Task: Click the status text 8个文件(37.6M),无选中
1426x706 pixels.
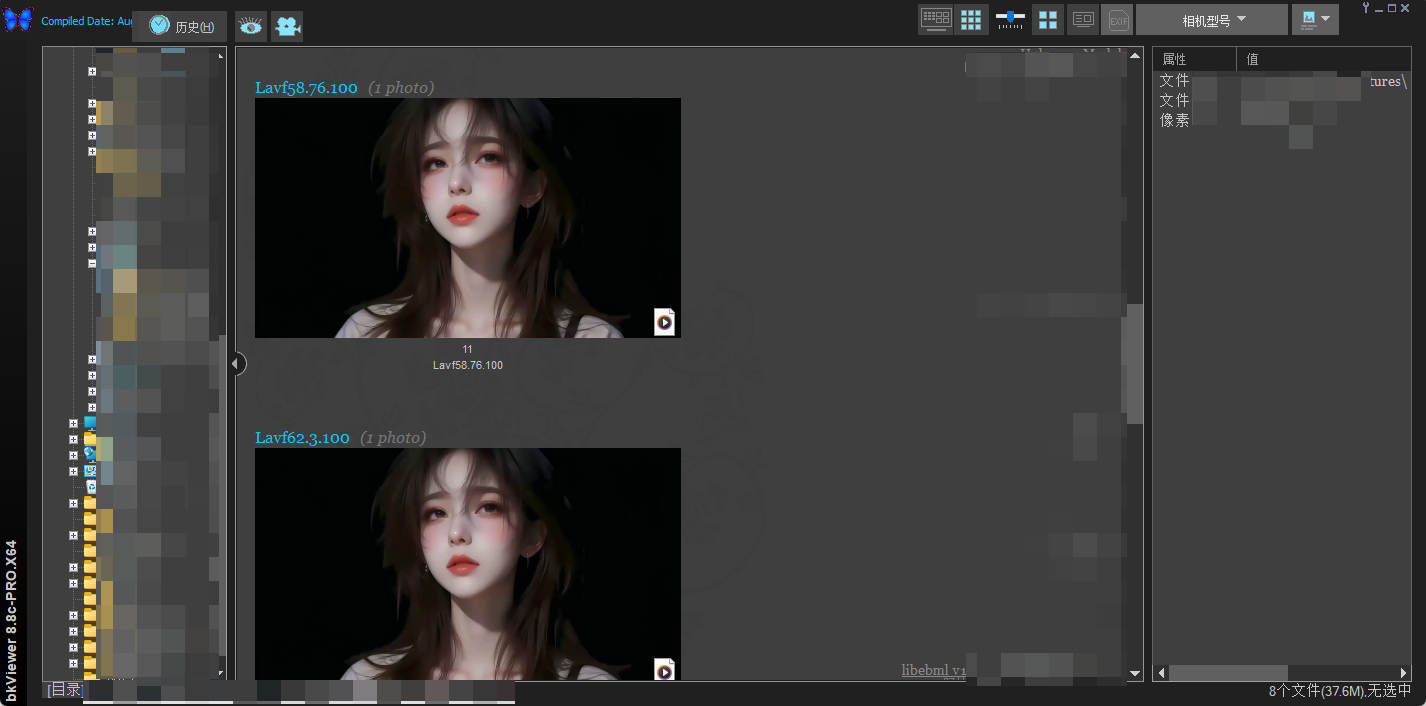Action: tap(1340, 690)
